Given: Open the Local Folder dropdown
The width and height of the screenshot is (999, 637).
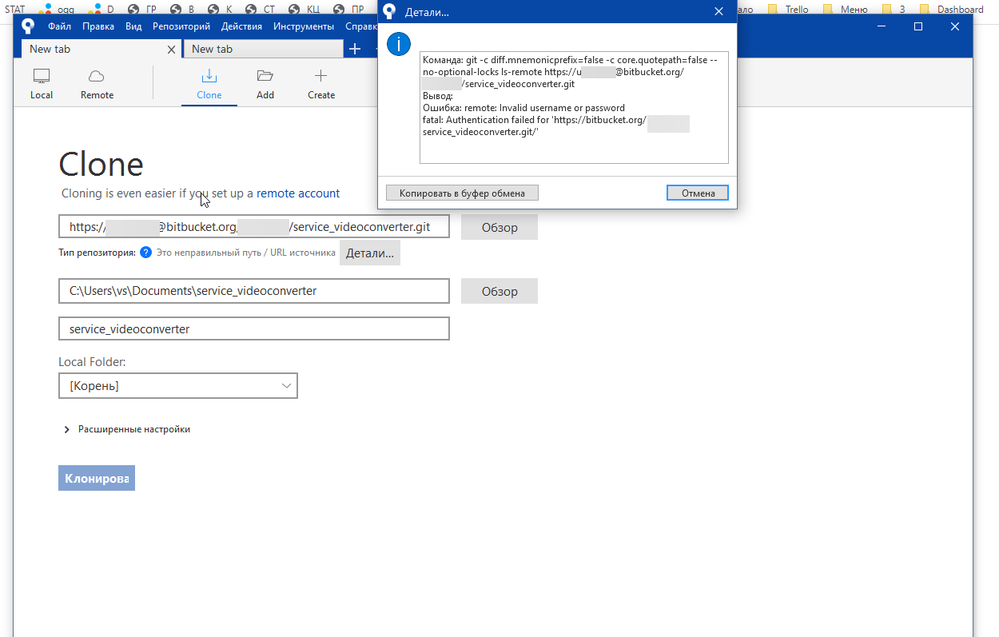Looking at the screenshot, I should (x=178, y=386).
